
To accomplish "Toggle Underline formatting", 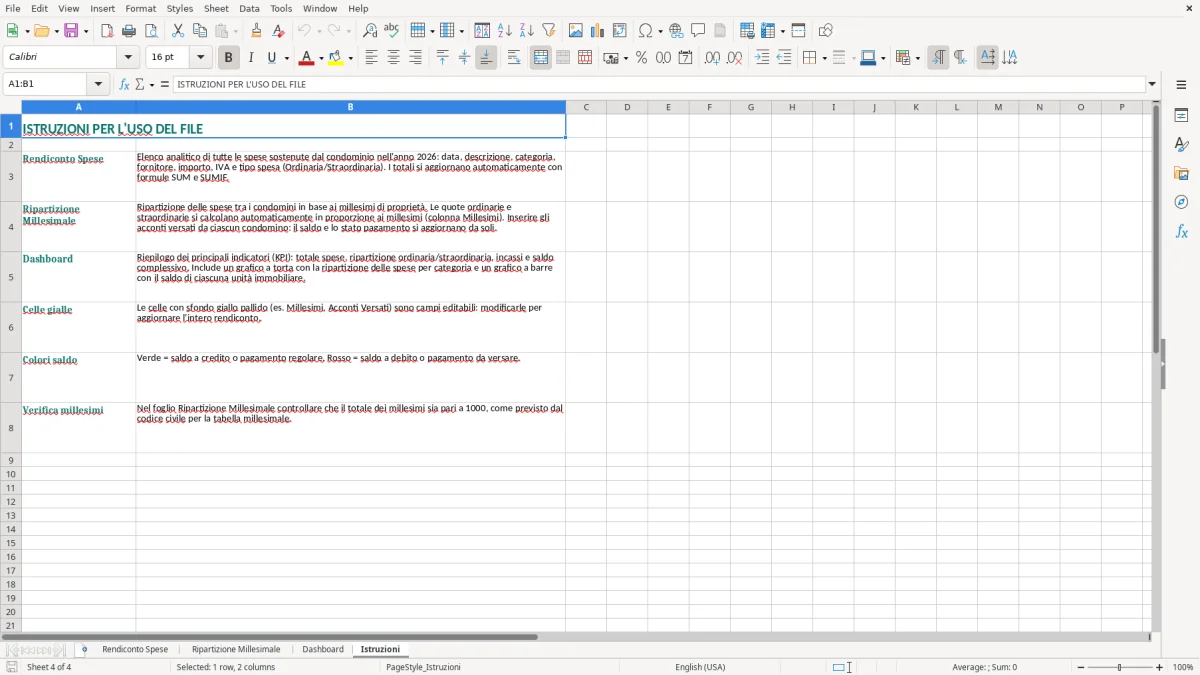I will [x=270, y=58].
